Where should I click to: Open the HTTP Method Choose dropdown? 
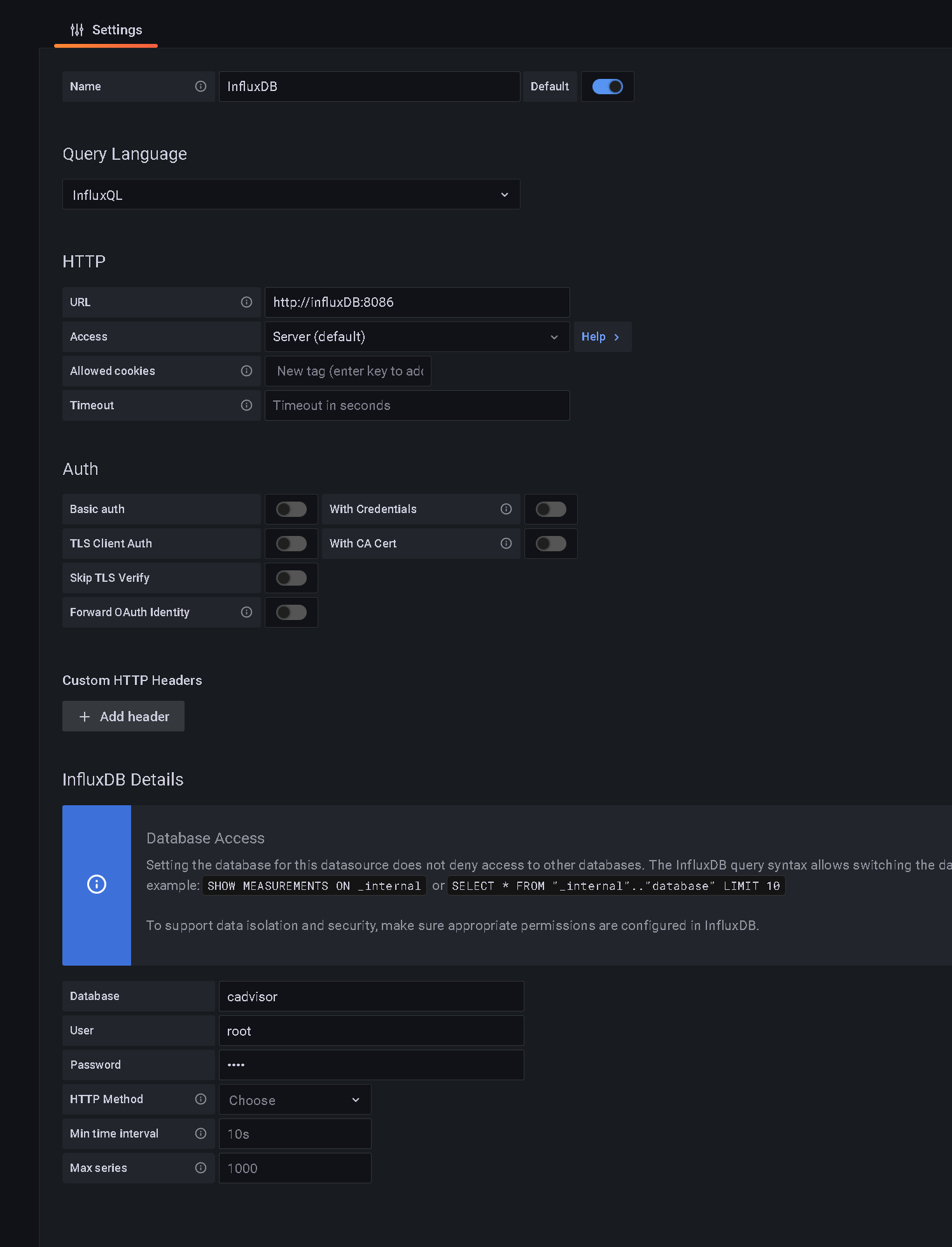click(295, 1100)
